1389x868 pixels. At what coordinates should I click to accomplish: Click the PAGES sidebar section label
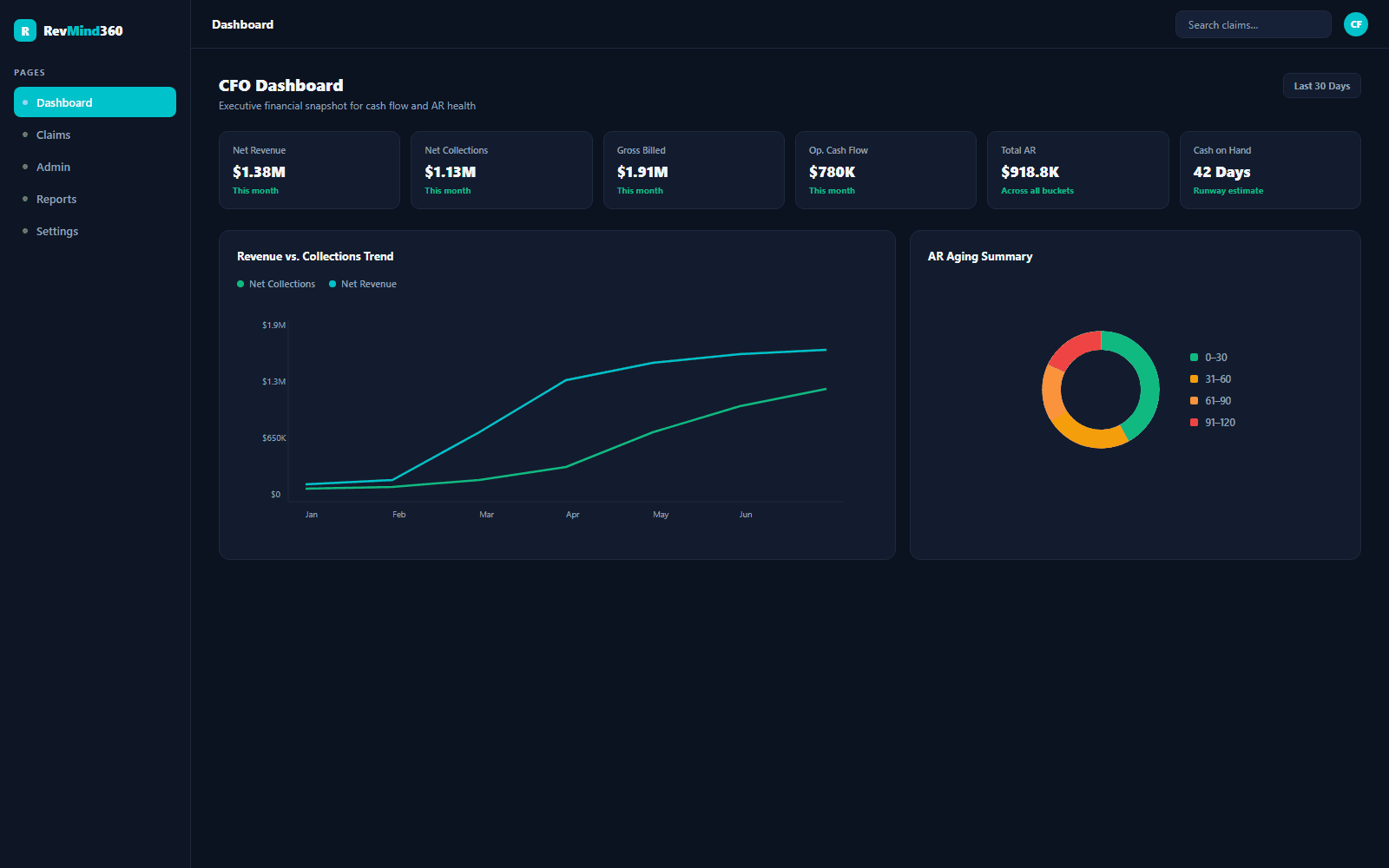30,73
